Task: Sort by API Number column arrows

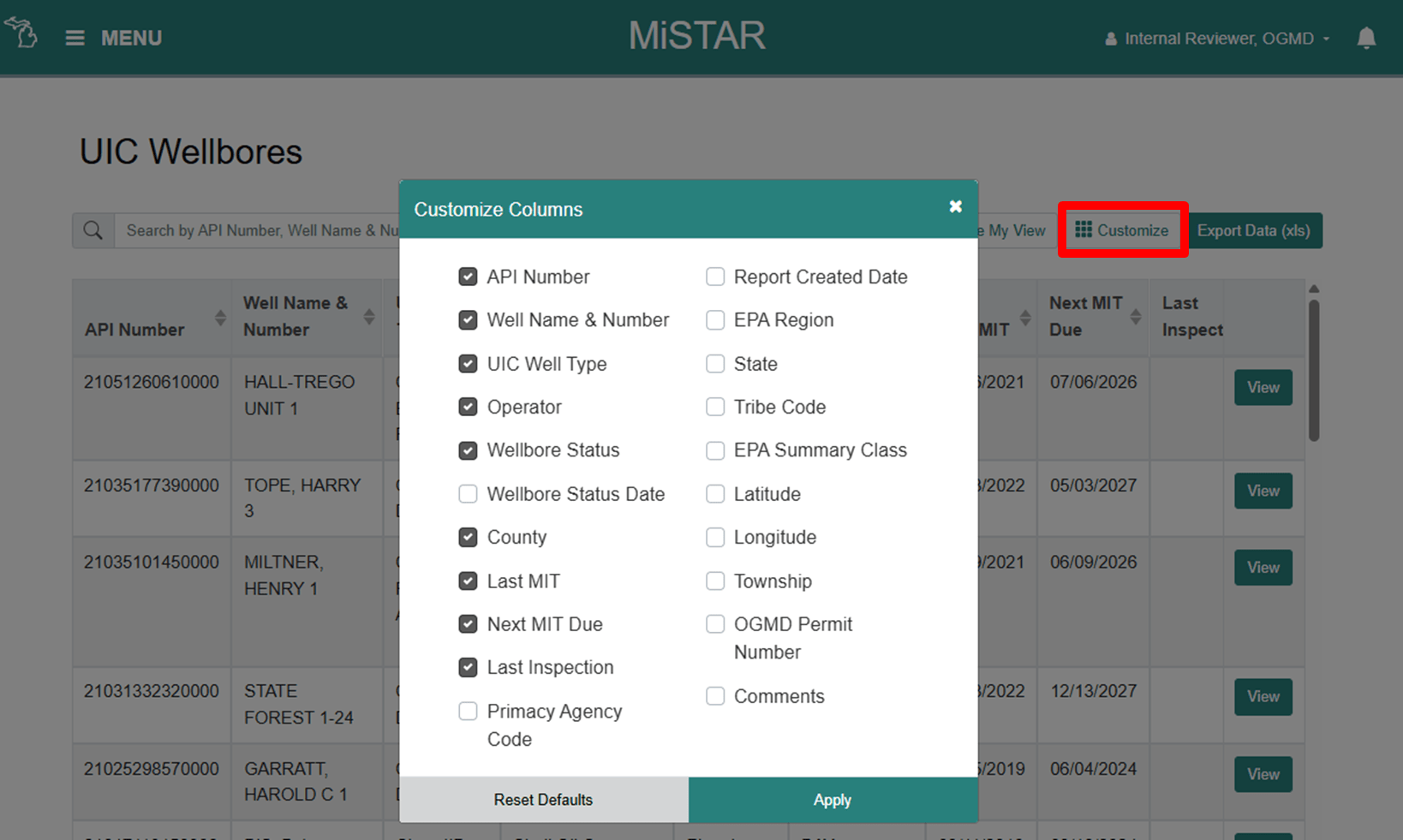Action: (220, 318)
